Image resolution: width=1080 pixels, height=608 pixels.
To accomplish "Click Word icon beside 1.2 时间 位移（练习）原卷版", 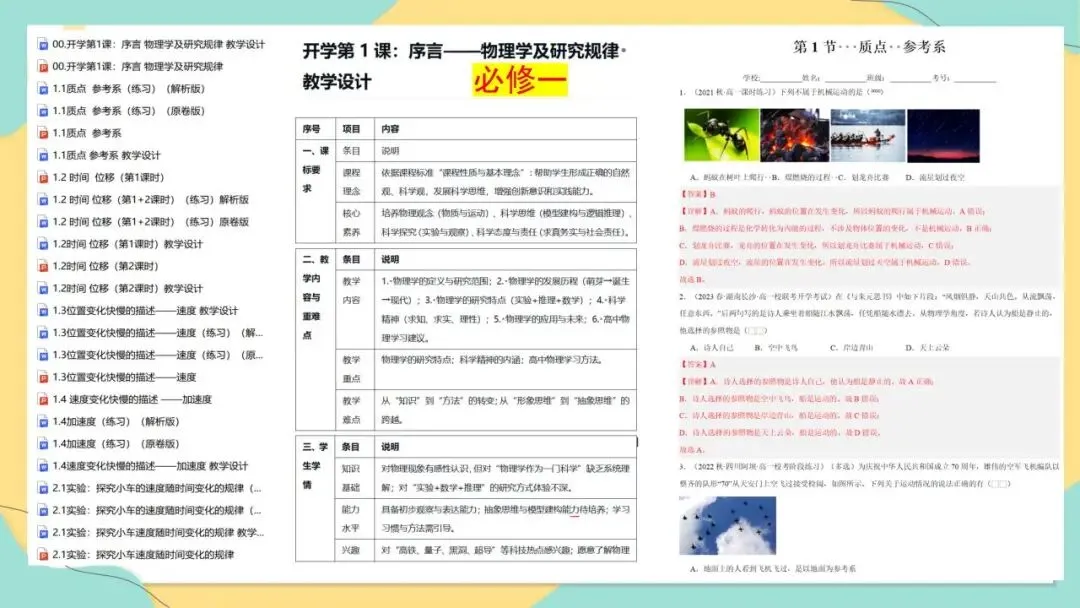I will [43, 222].
